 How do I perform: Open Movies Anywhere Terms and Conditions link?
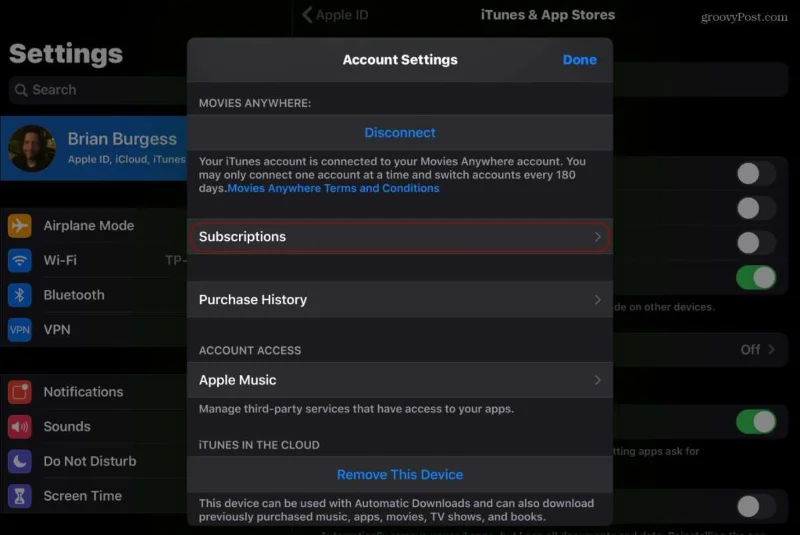pyautogui.click(x=333, y=188)
